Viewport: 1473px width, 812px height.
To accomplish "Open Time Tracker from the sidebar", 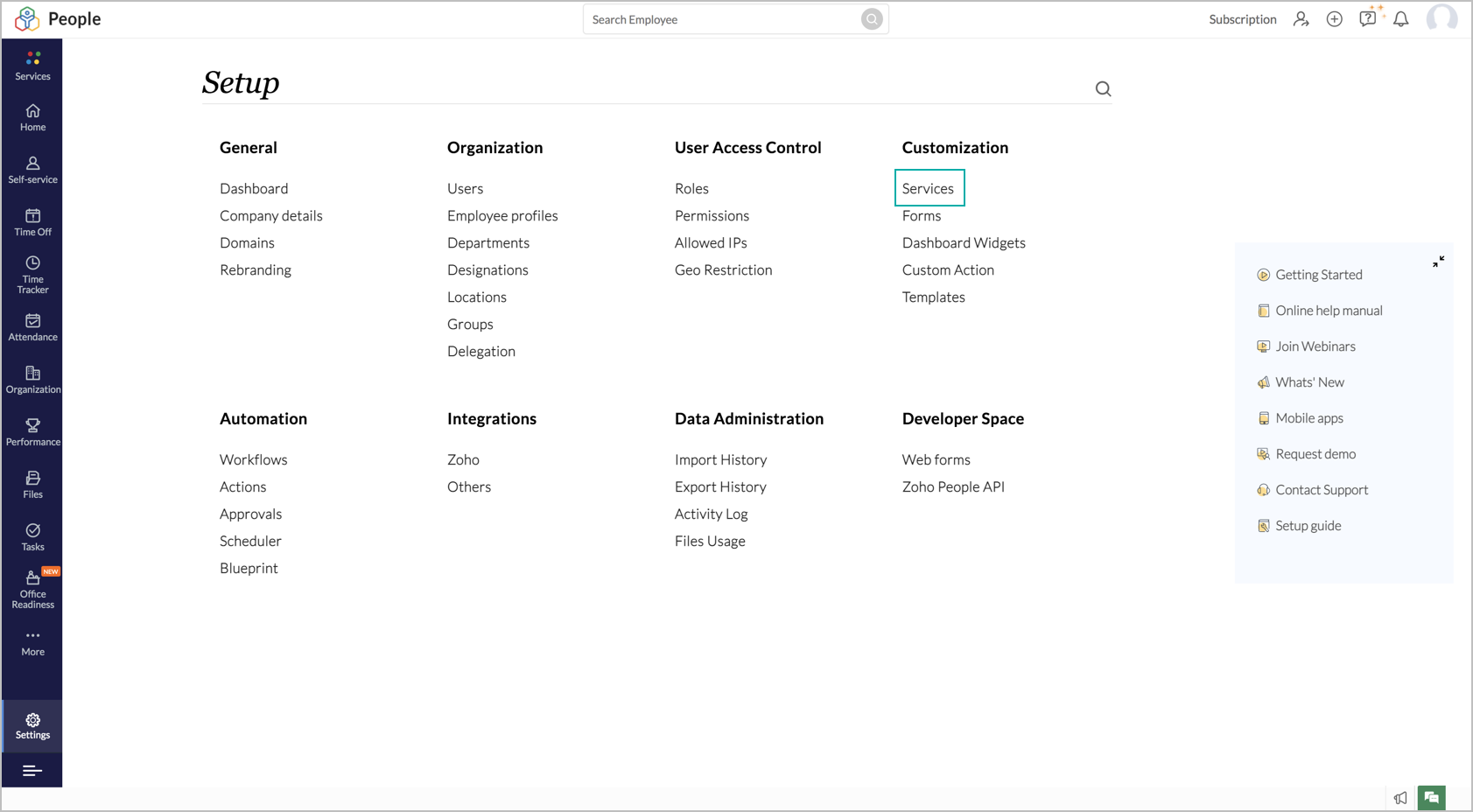I will [32, 274].
